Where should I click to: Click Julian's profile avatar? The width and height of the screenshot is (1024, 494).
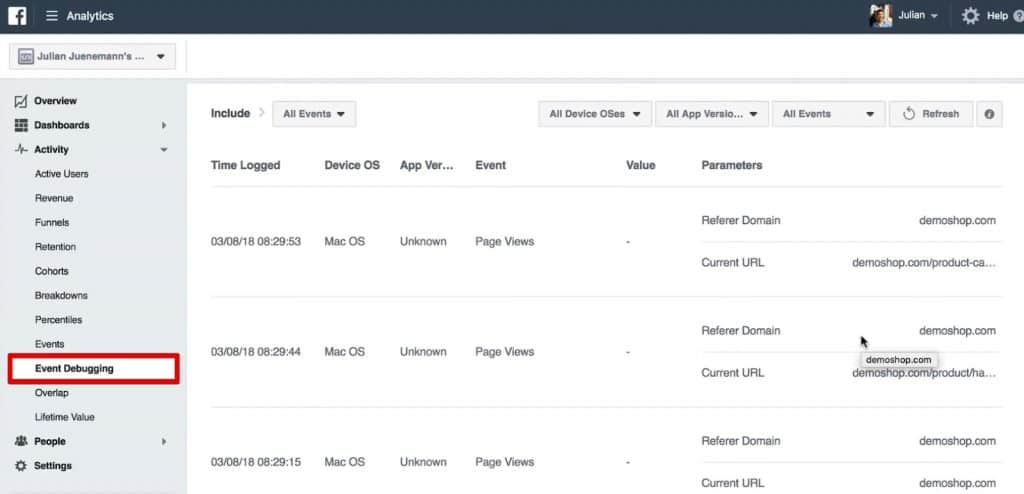(880, 16)
